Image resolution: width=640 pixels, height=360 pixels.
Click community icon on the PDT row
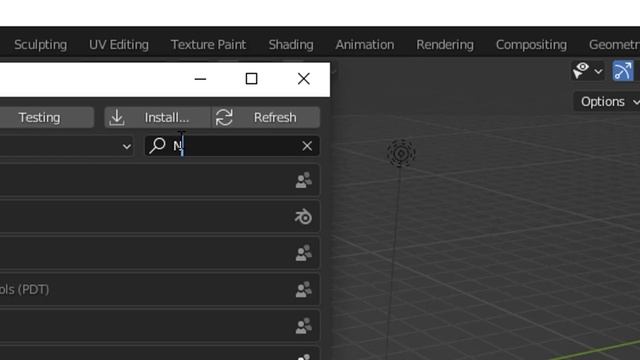click(304, 289)
